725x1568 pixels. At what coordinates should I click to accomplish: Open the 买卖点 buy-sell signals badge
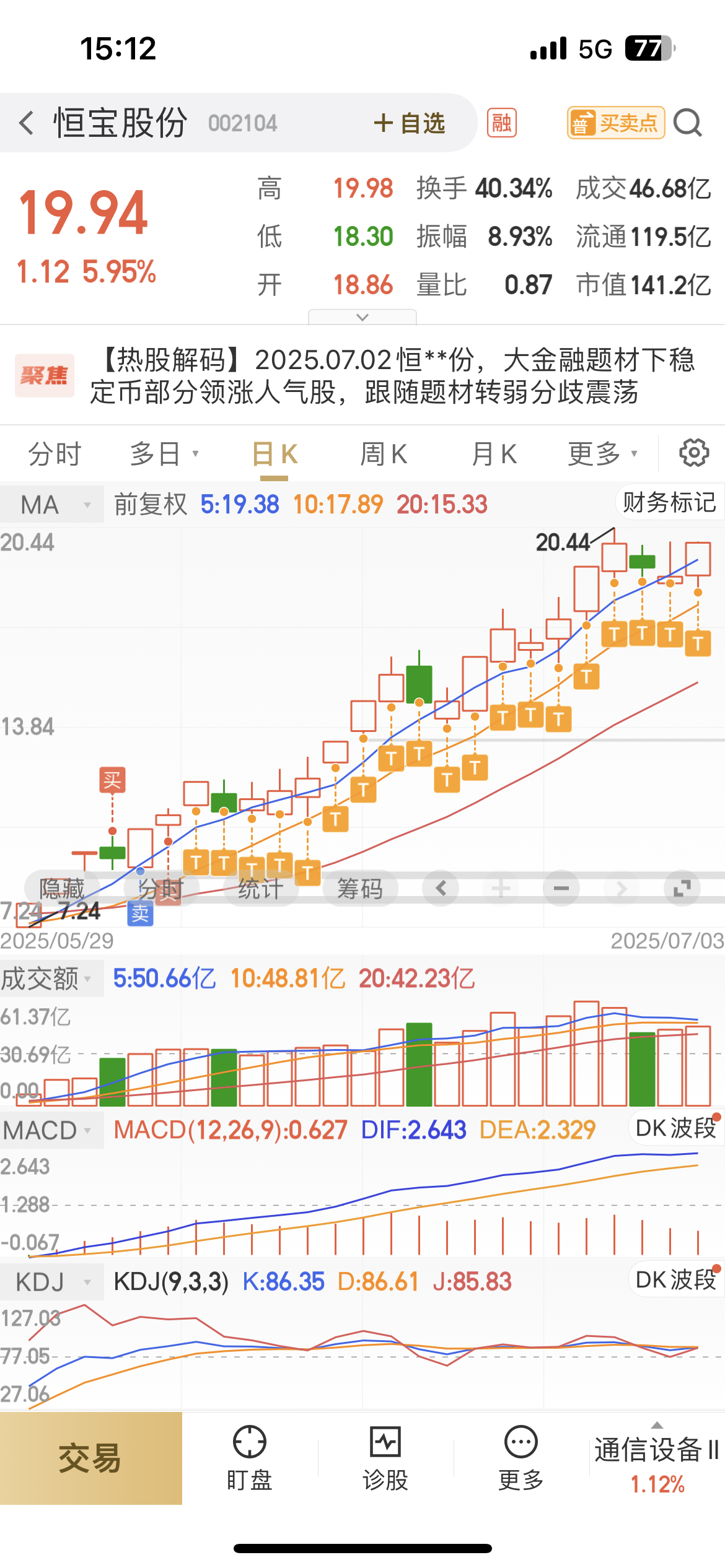pyautogui.click(x=616, y=123)
